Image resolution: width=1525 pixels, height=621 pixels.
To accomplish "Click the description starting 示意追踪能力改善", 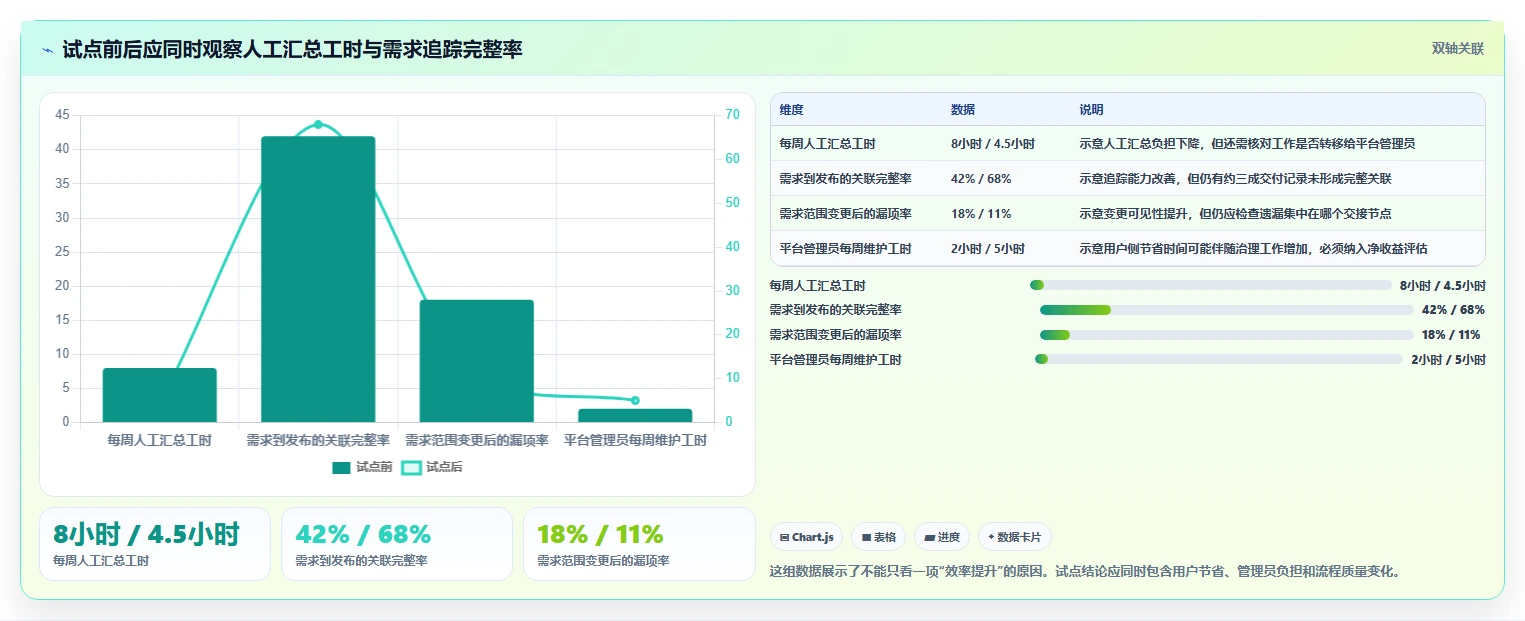I will [1235, 179].
